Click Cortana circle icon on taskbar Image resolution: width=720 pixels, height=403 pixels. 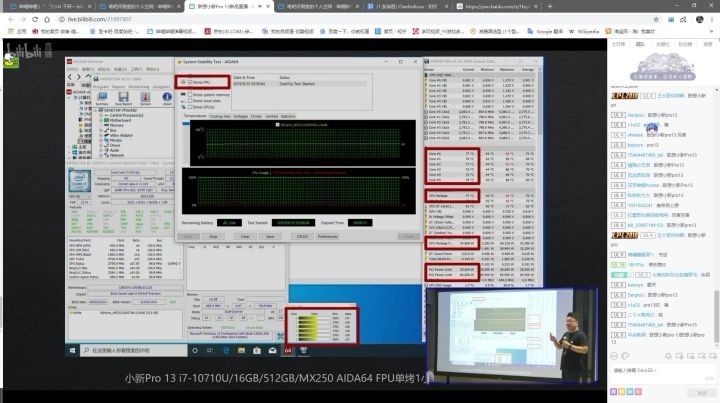(195, 350)
